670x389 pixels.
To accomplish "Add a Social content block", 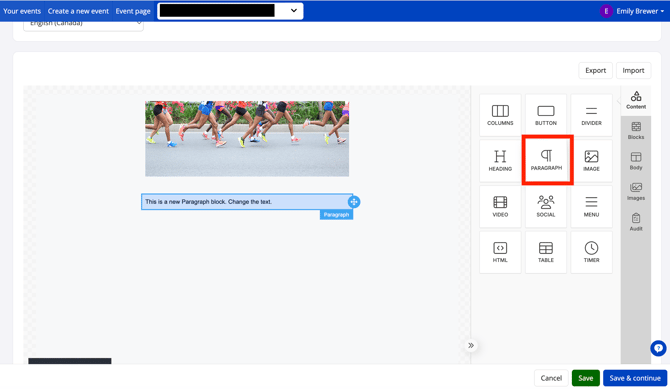I will click(x=546, y=206).
